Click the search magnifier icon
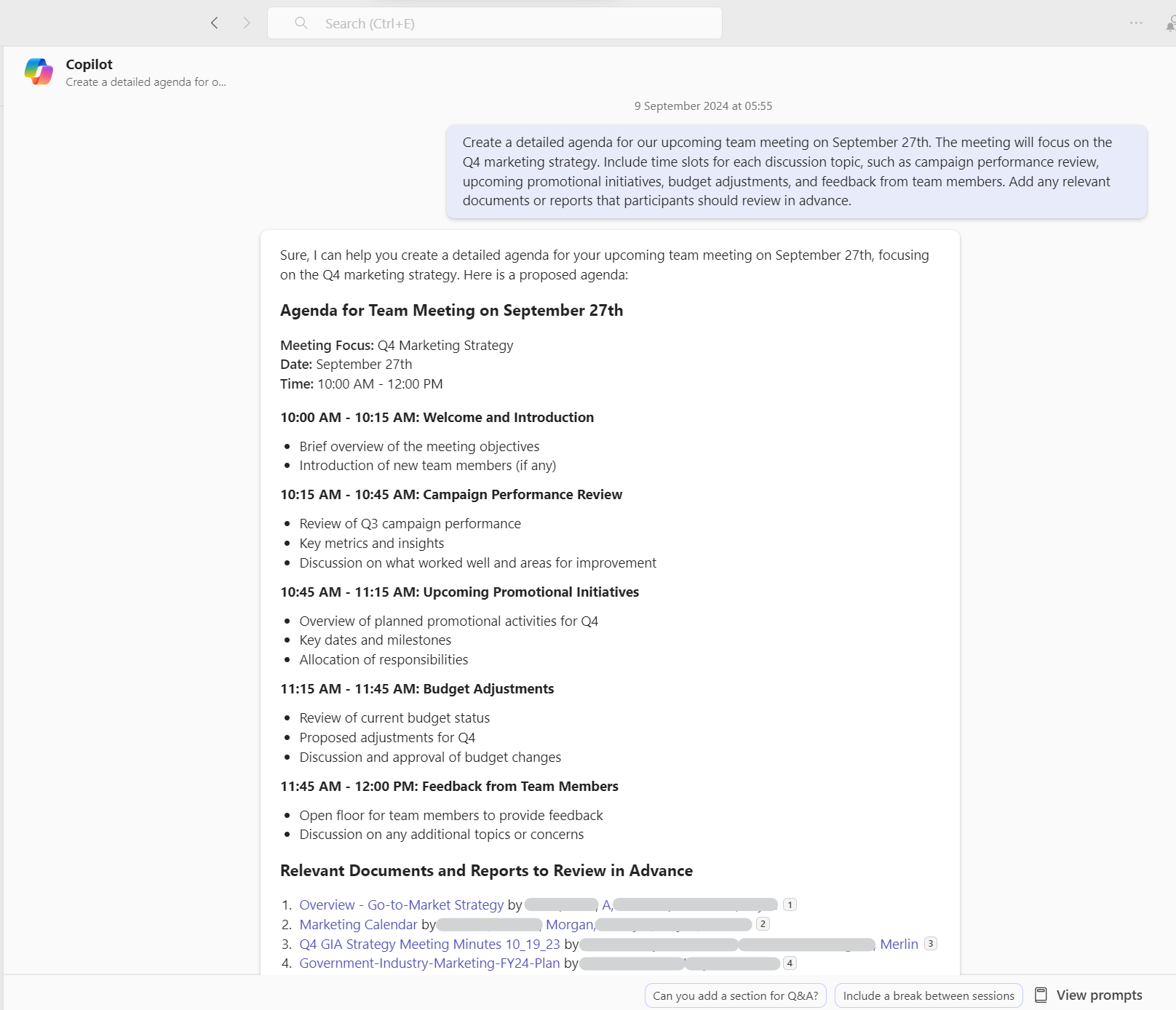The height and width of the screenshot is (1010, 1176). point(301,23)
